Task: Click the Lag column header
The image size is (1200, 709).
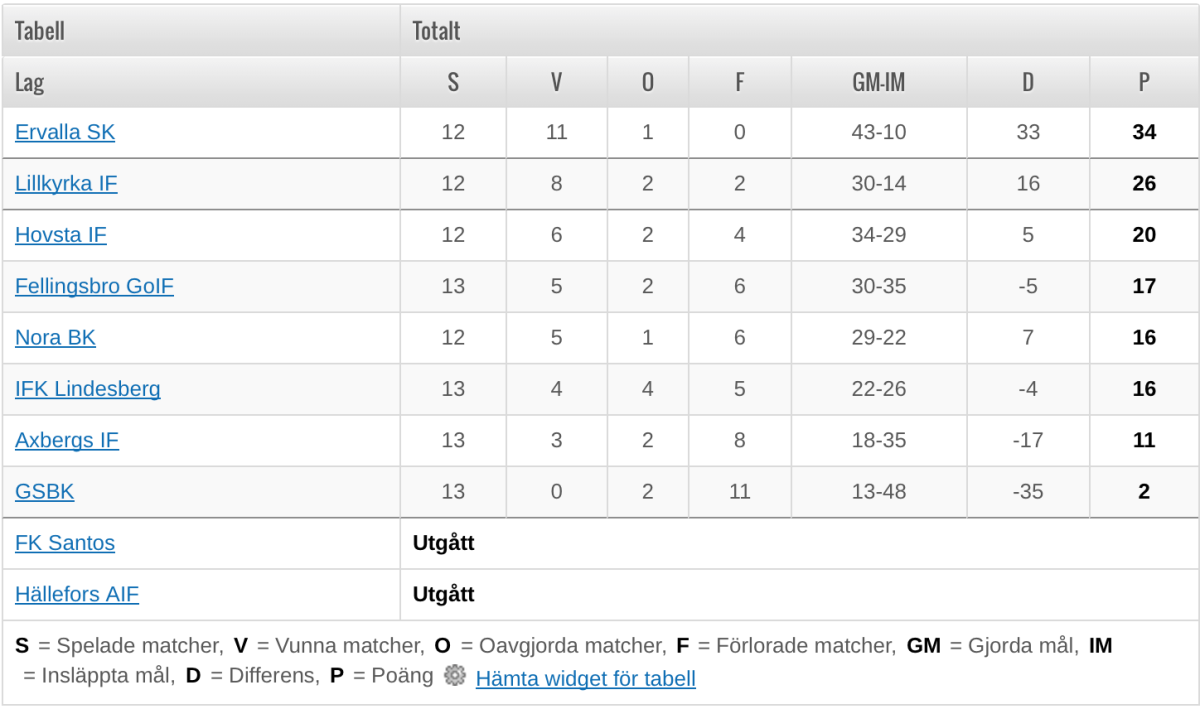Action: point(201,82)
